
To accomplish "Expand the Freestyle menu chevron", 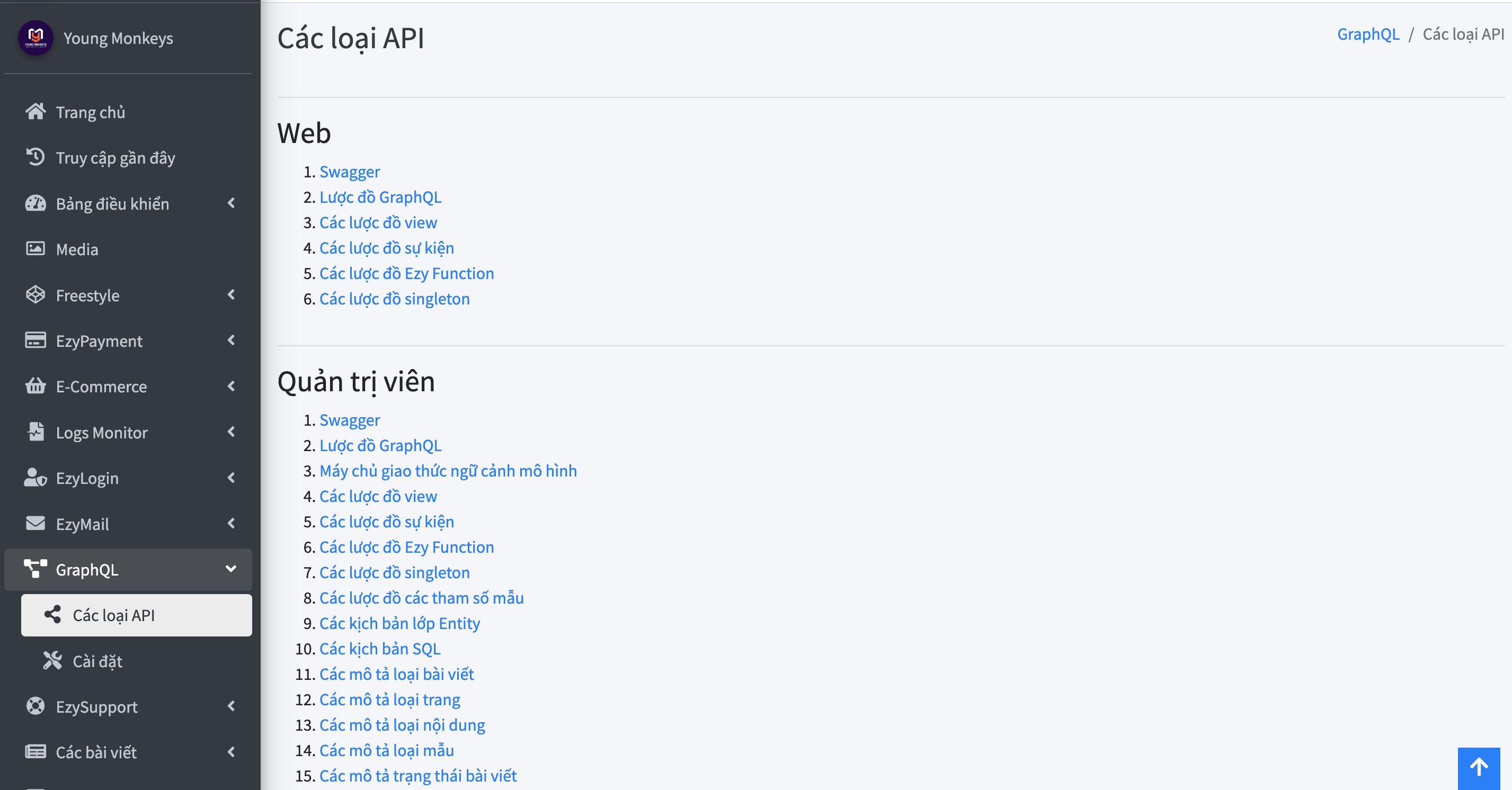I will pos(230,294).
